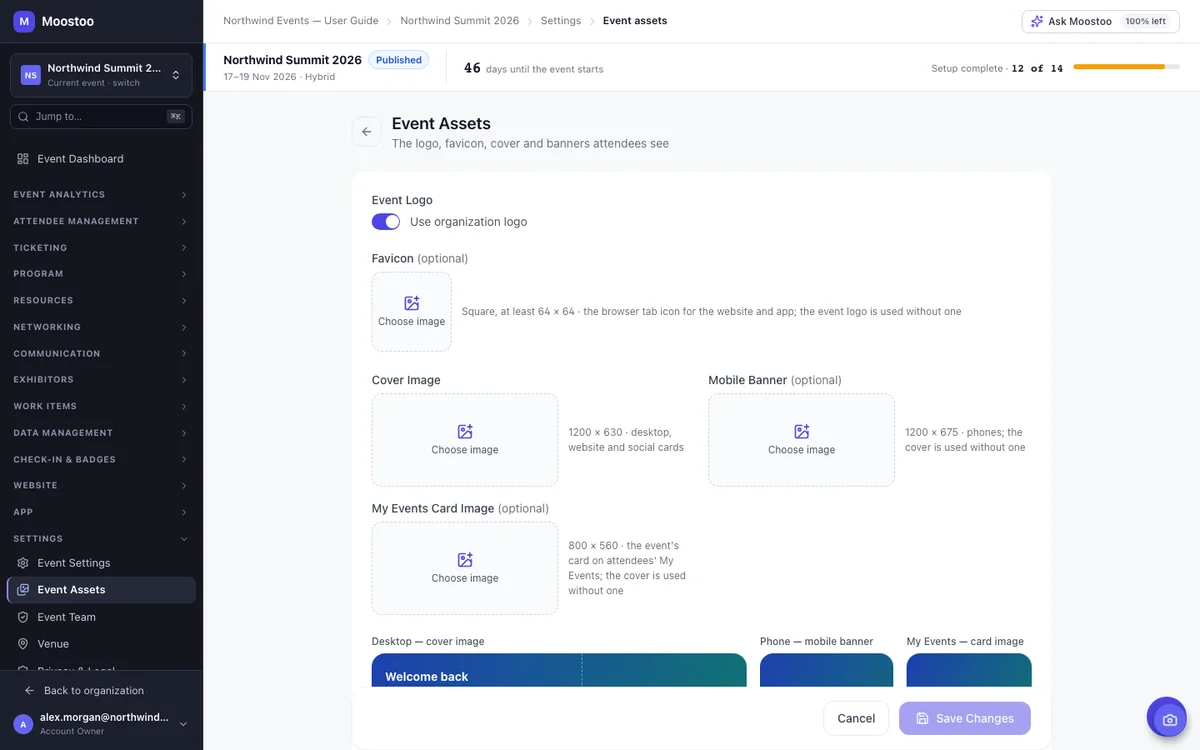Expand the Exhibitors section
This screenshot has width=1200, height=750.
coord(101,380)
